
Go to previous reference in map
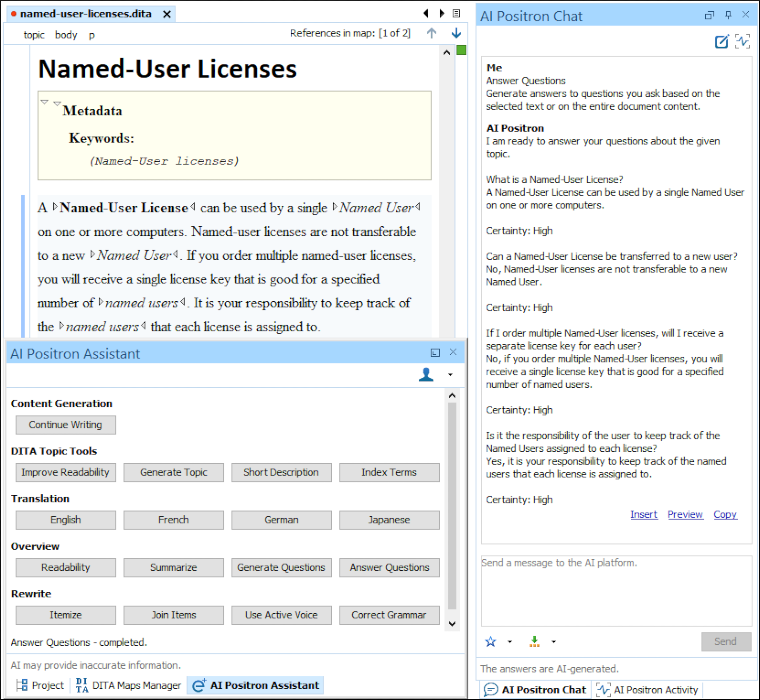431,33
